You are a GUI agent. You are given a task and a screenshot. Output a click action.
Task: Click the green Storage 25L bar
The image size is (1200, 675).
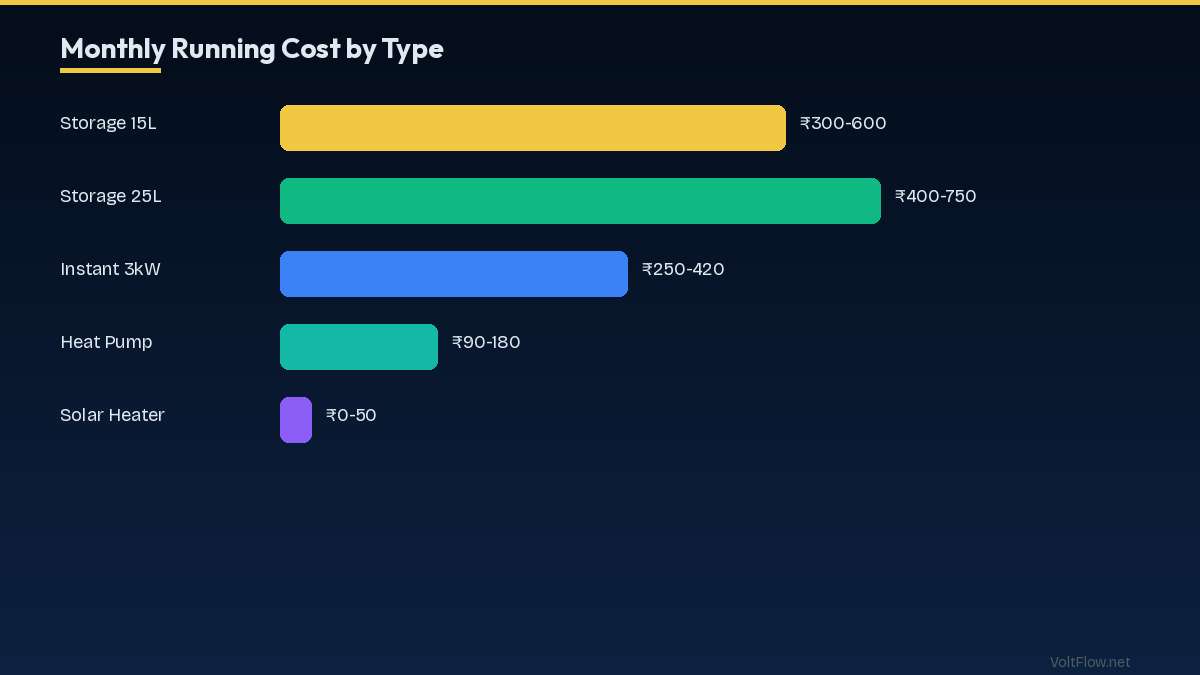(580, 201)
